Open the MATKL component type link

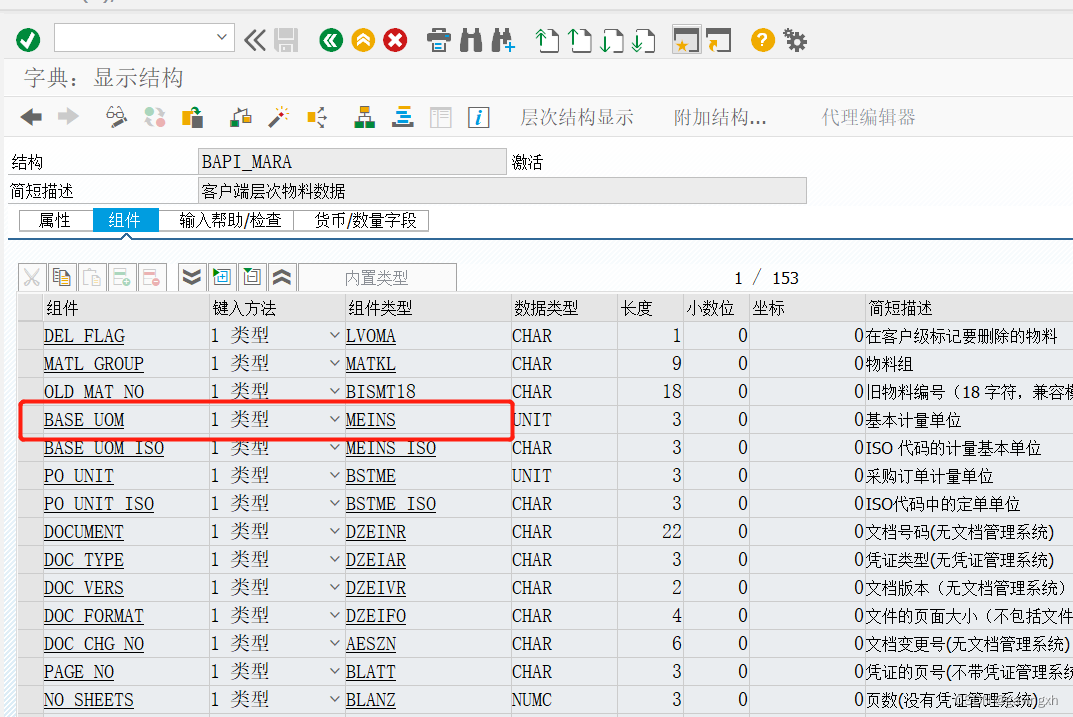(370, 364)
